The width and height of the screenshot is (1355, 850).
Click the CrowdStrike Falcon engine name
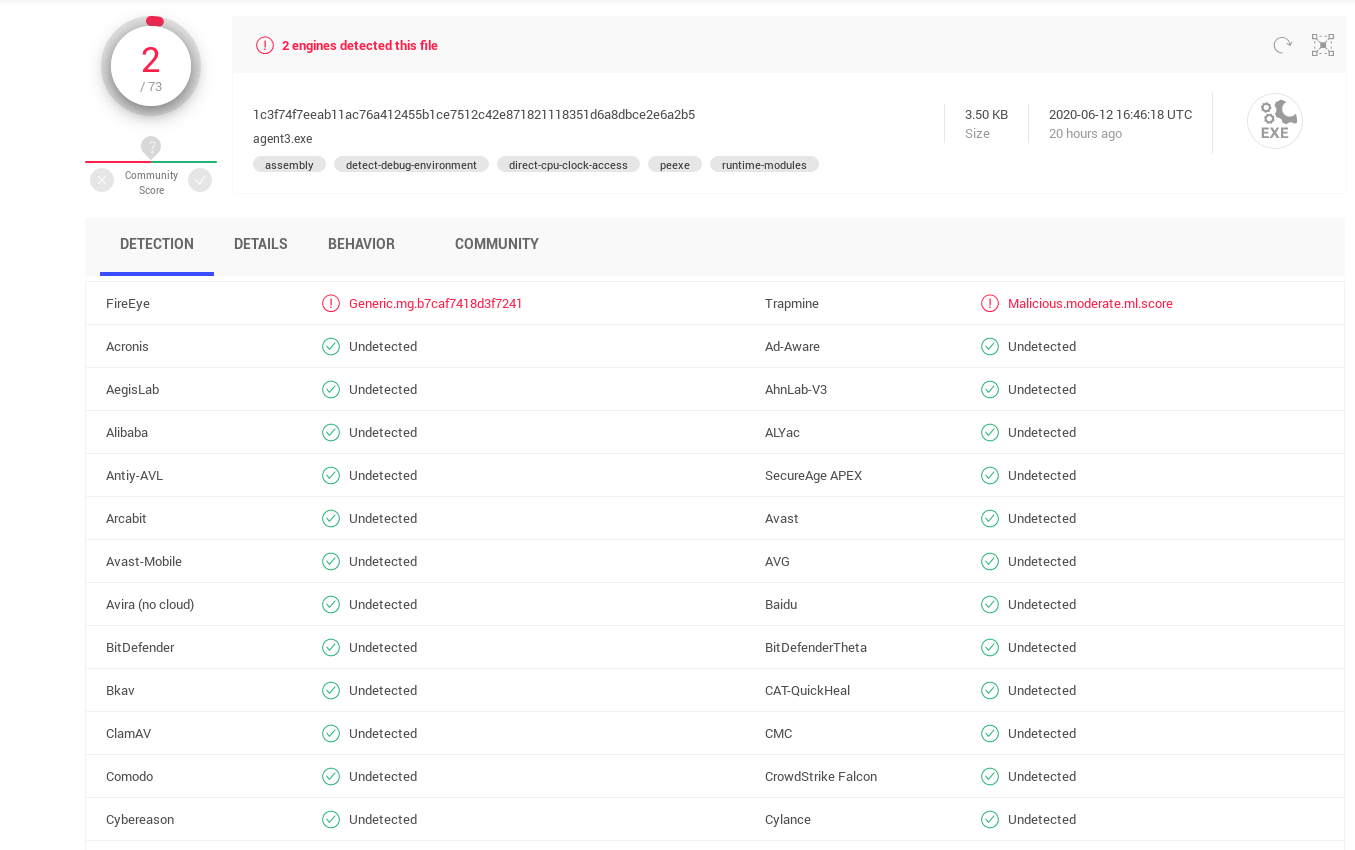[821, 776]
